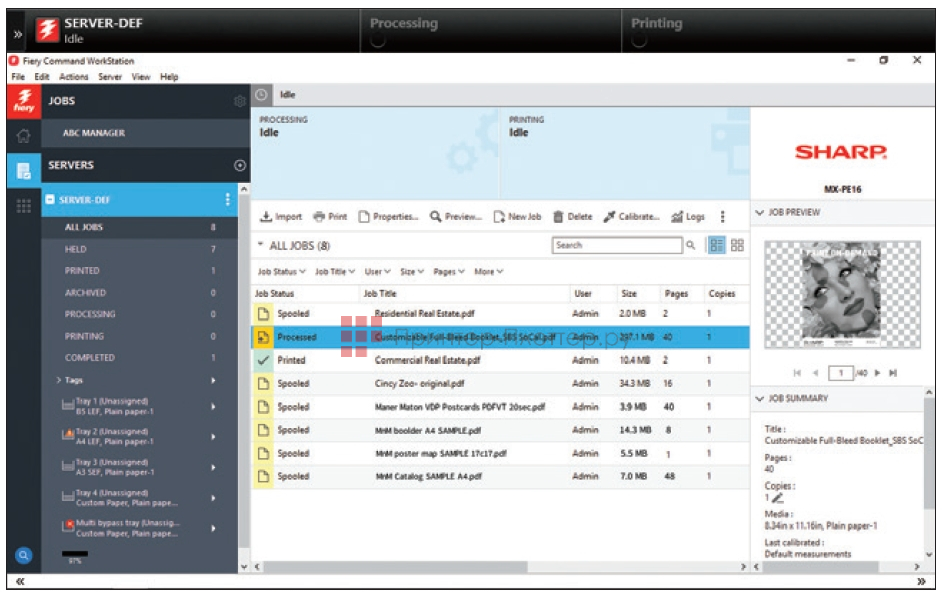Screen dimensions: 943x594
Task: Click the add server plus icon
Action: [240, 165]
